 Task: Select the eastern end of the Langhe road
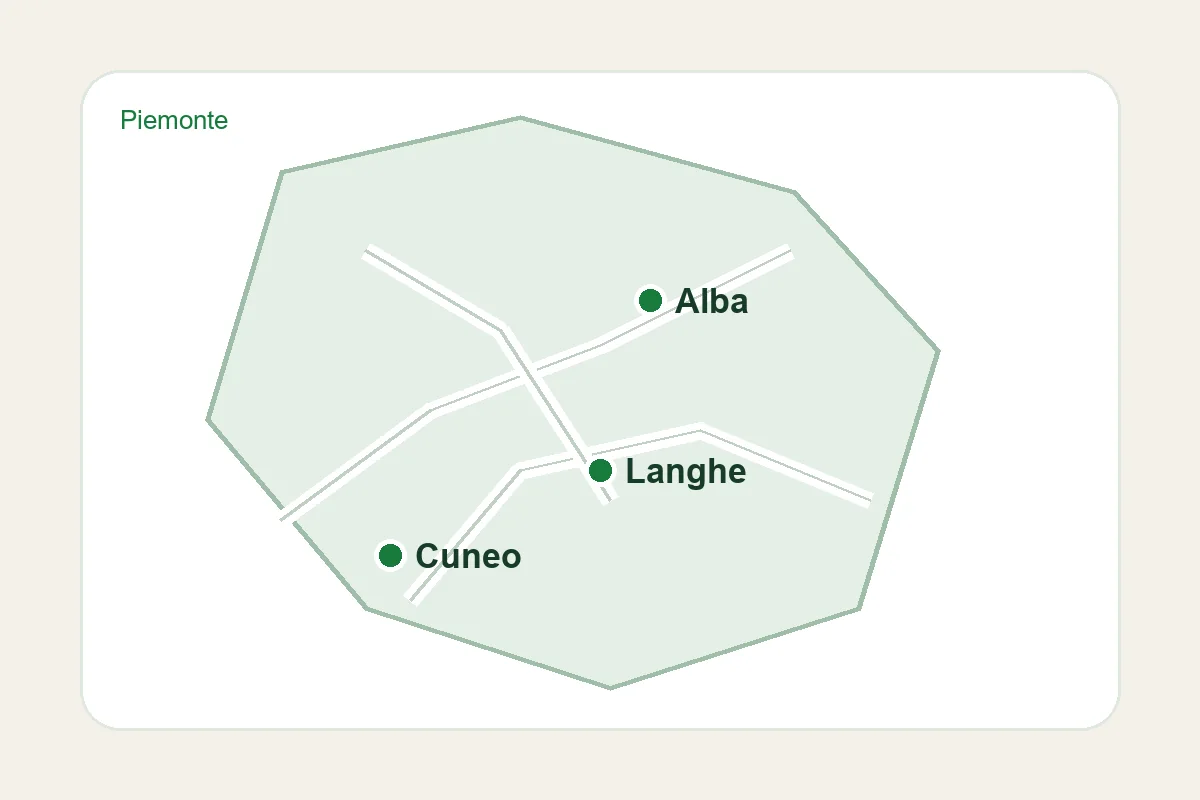click(x=870, y=500)
